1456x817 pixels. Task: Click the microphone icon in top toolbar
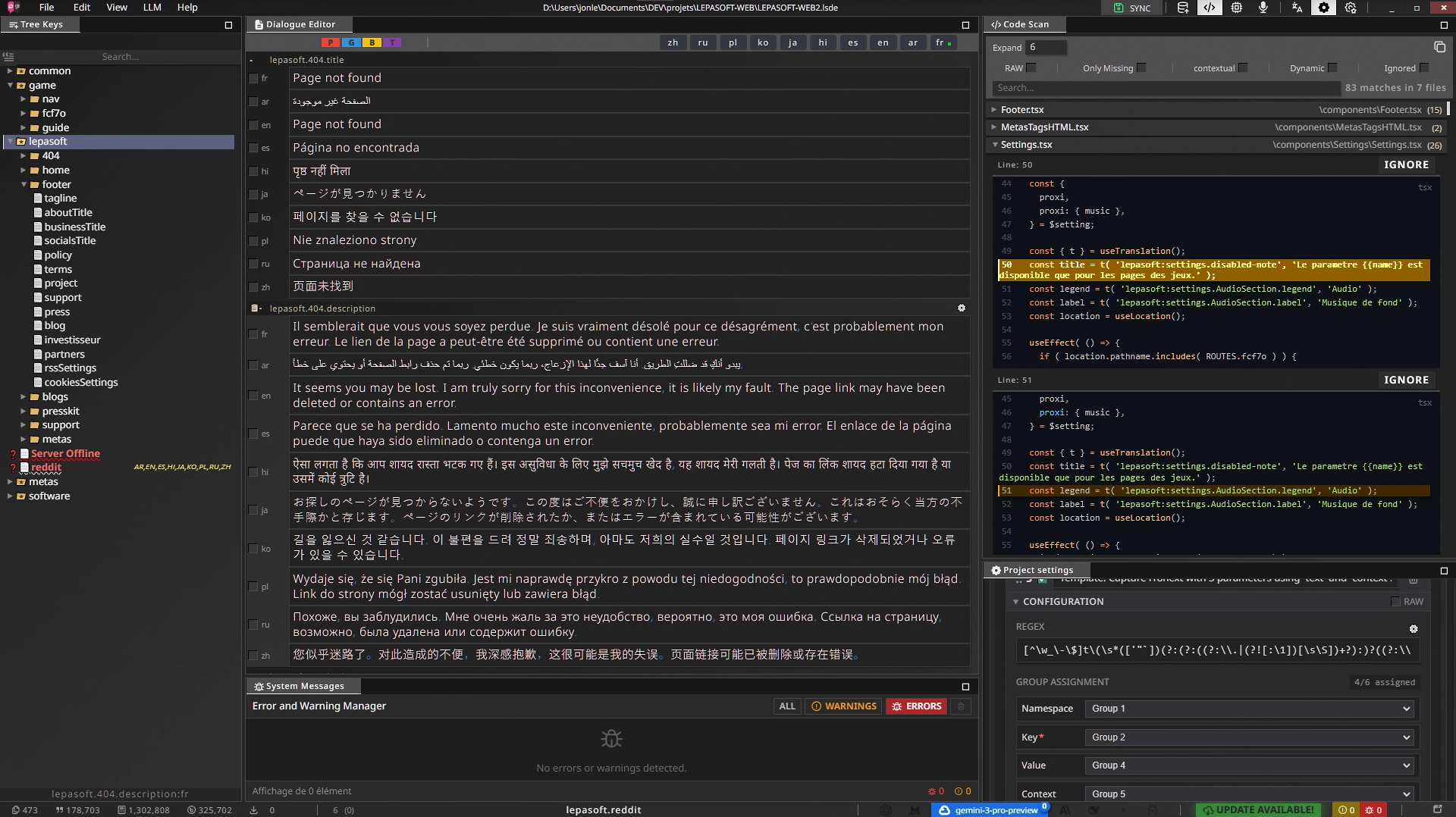[1263, 8]
